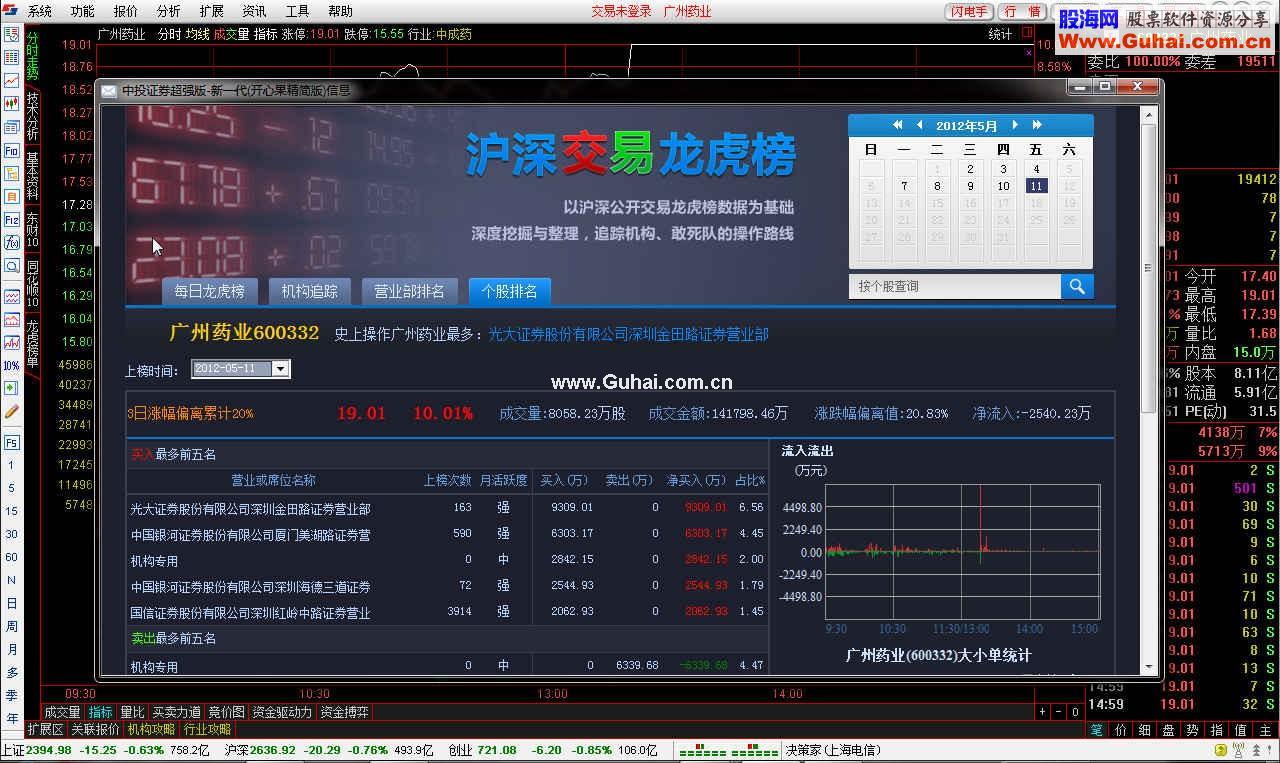Switch to 个股排名 tab

[509, 291]
